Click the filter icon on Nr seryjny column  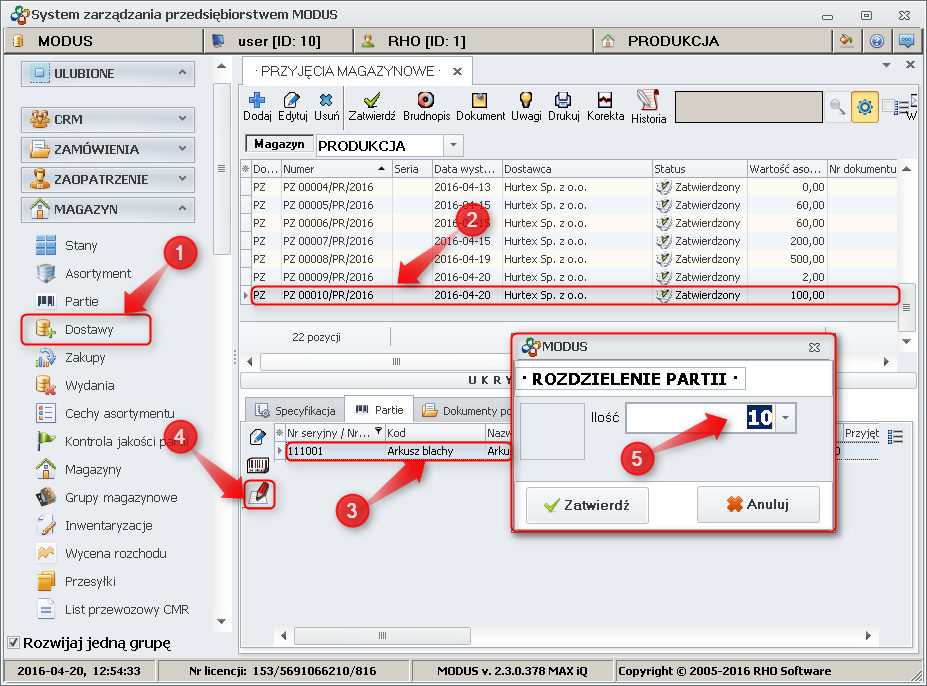(x=378, y=432)
